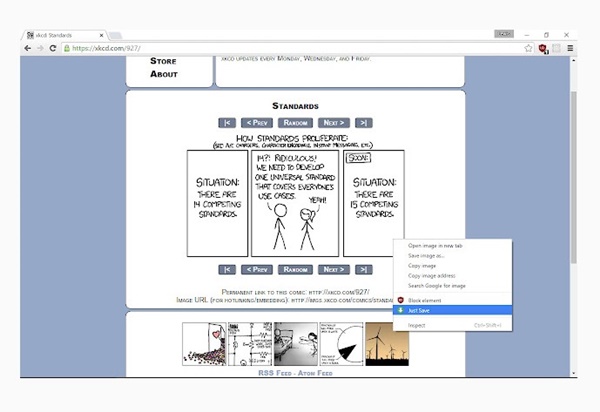
Task: Open the wind turbines comic thumbnail
Action: tap(387, 344)
